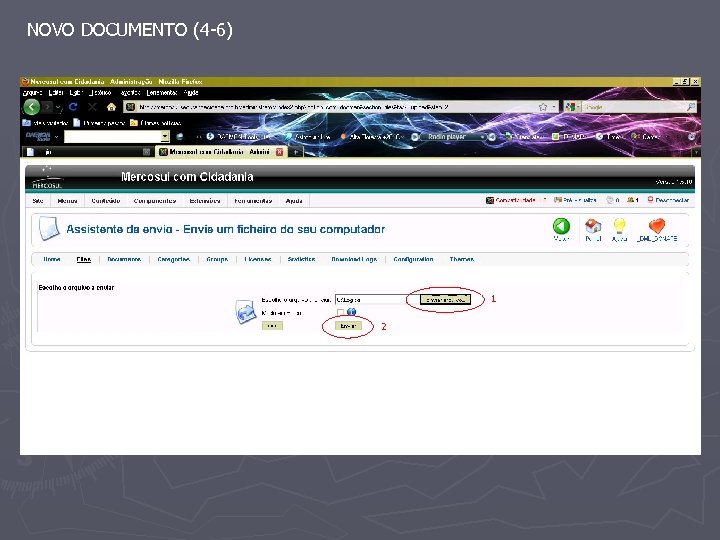The width and height of the screenshot is (720, 540).
Task: Click the green browser Back arrow
Action: pyautogui.click(x=31, y=107)
